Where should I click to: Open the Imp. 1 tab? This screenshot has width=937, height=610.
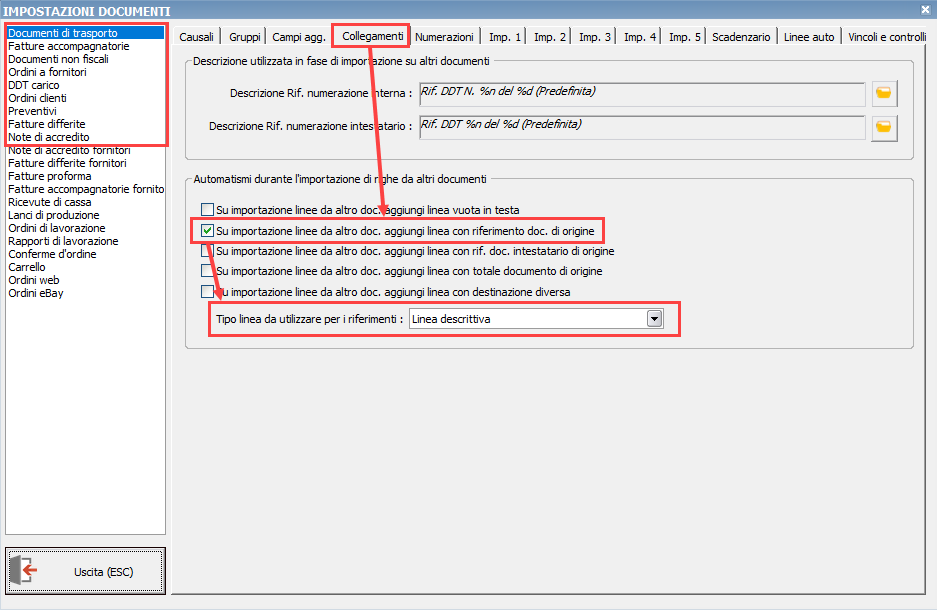[x=505, y=37]
